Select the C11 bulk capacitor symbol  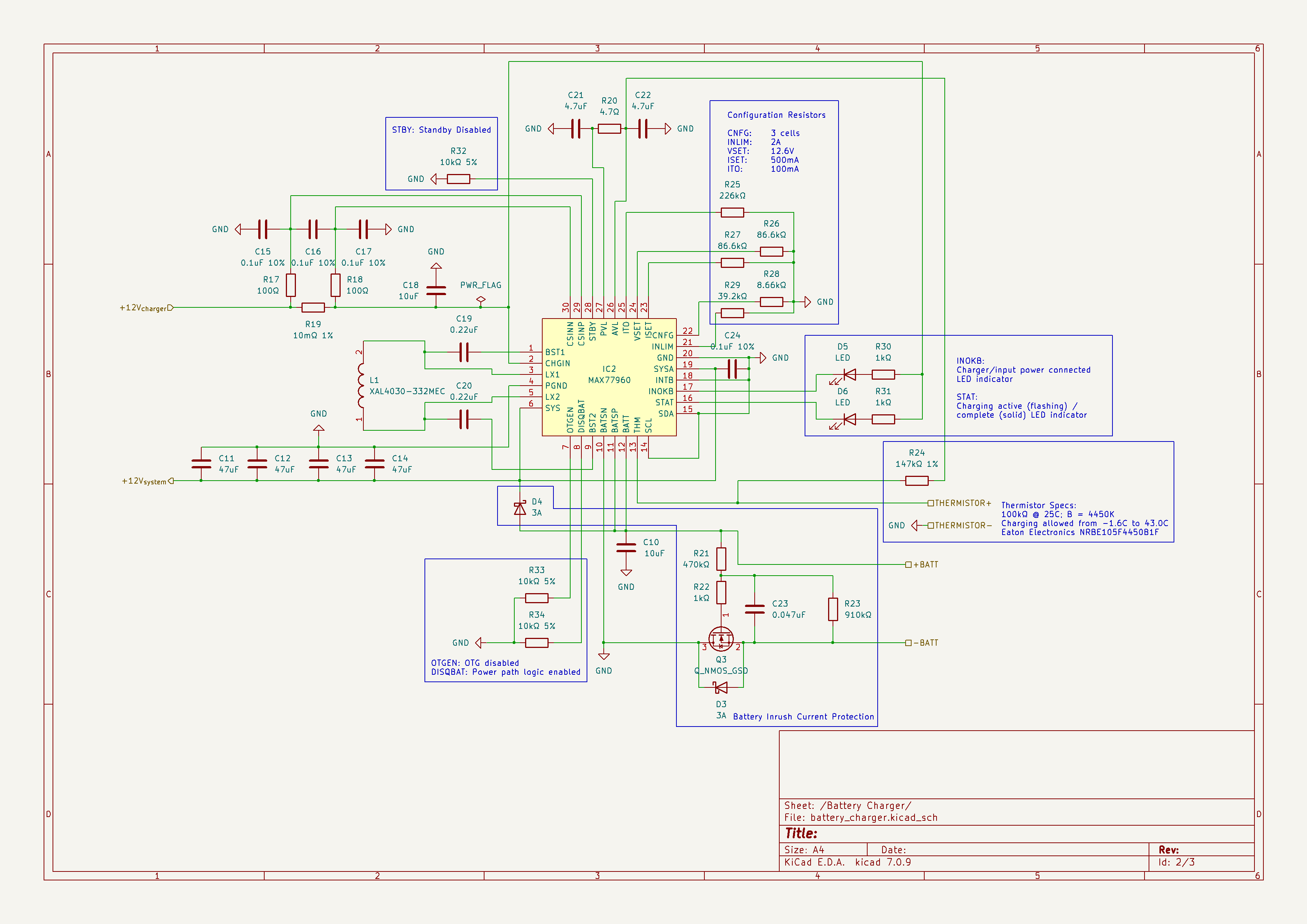[x=202, y=464]
